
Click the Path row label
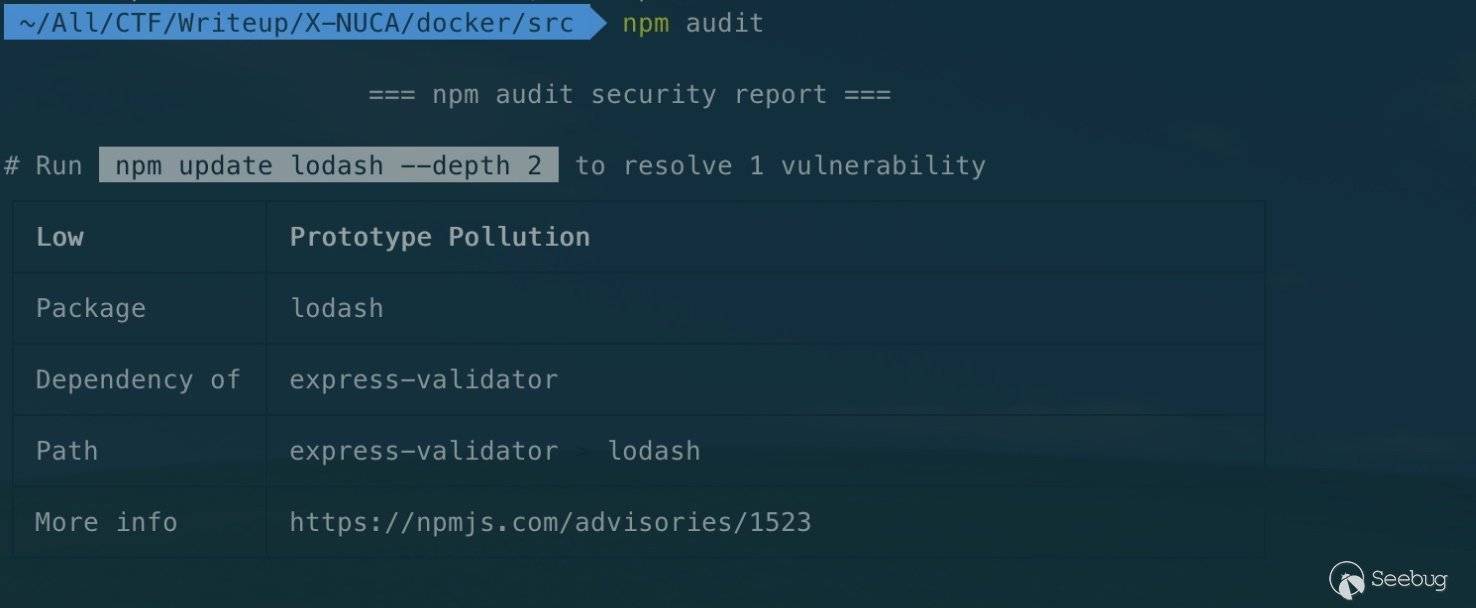pos(67,451)
